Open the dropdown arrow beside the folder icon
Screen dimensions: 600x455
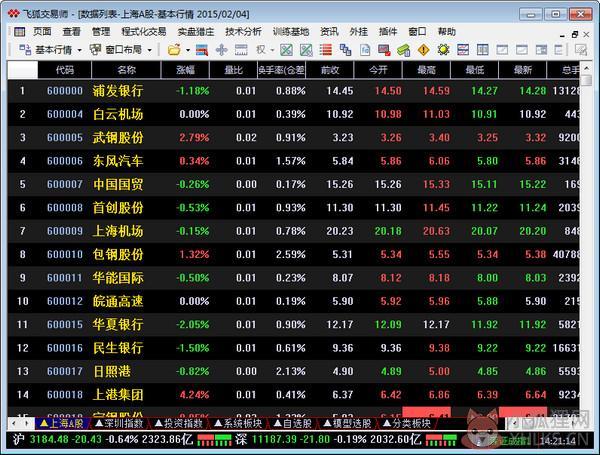click(x=188, y=50)
